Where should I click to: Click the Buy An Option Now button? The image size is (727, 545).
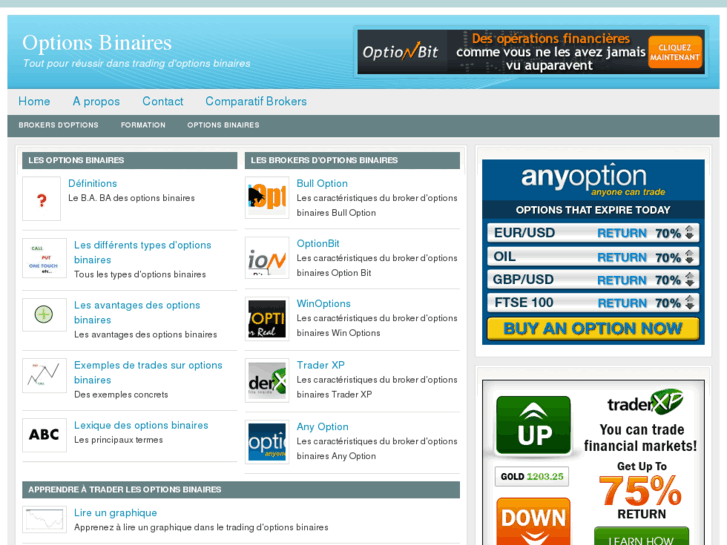click(x=593, y=328)
